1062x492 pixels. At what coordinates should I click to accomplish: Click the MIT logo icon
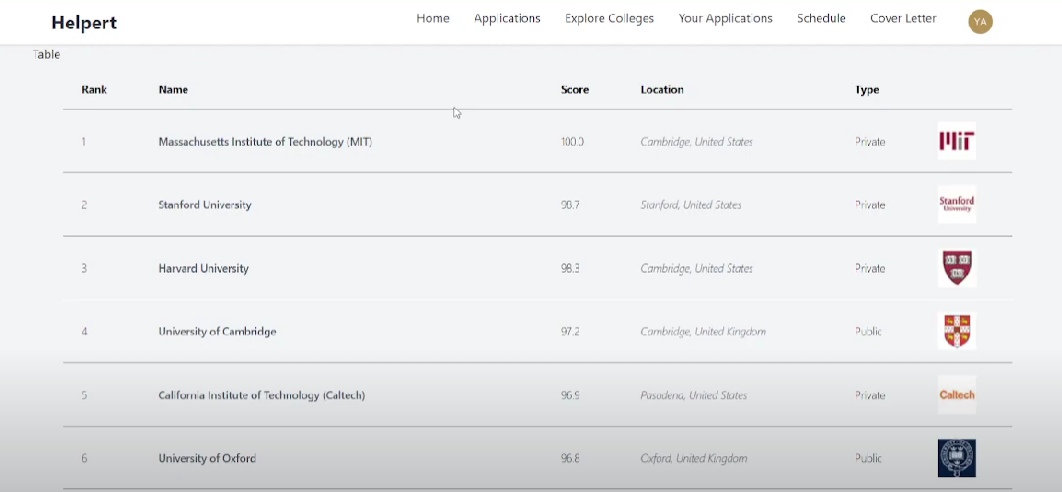(956, 141)
